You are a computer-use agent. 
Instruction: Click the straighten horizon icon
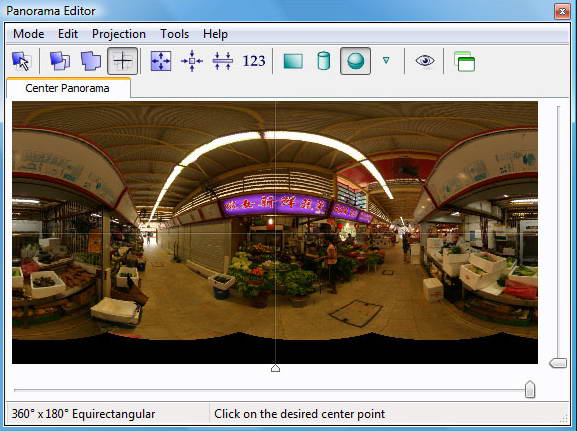click(223, 61)
